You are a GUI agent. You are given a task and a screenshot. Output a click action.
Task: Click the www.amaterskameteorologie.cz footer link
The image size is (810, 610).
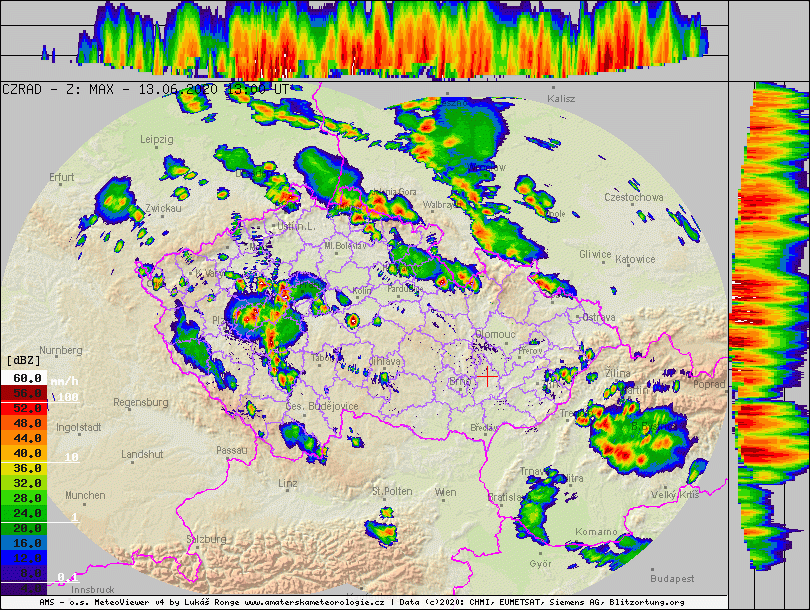(315, 603)
